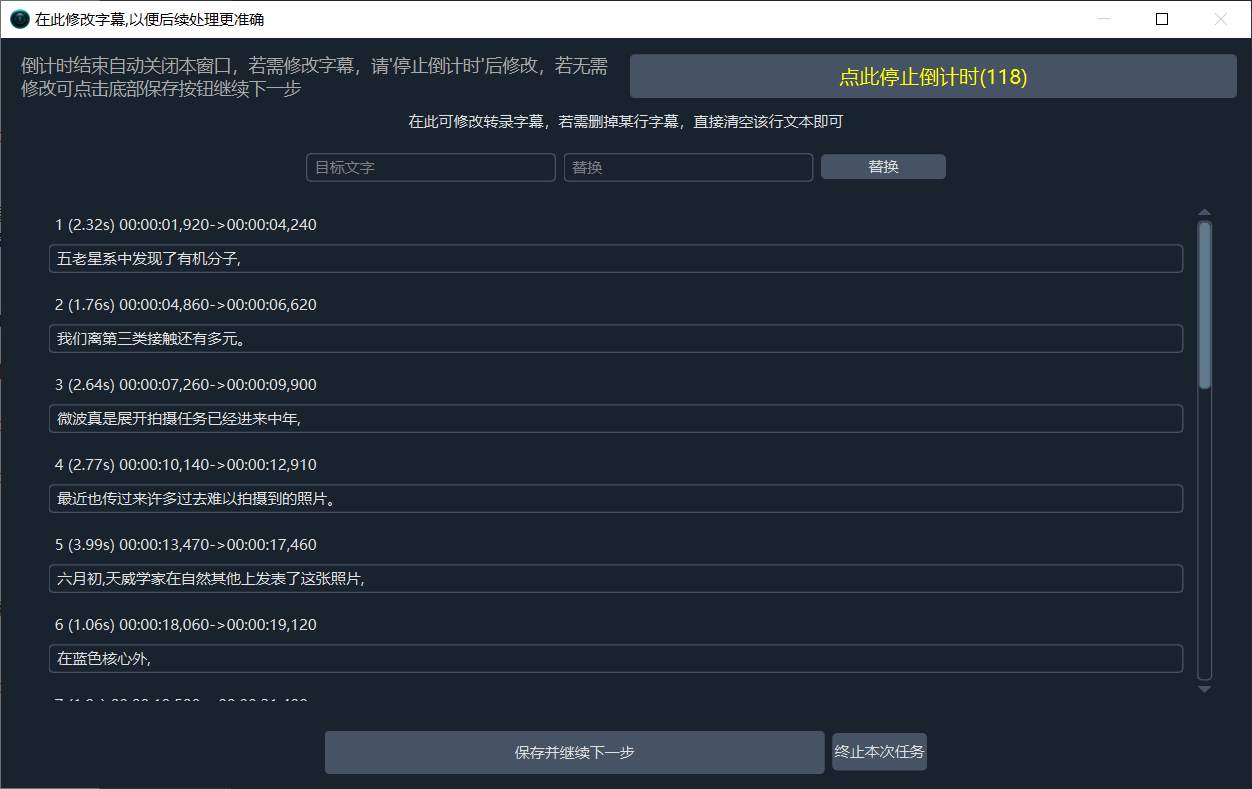Minimize the subtitle editing window
The height and width of the screenshot is (789, 1252).
tap(1104, 19)
